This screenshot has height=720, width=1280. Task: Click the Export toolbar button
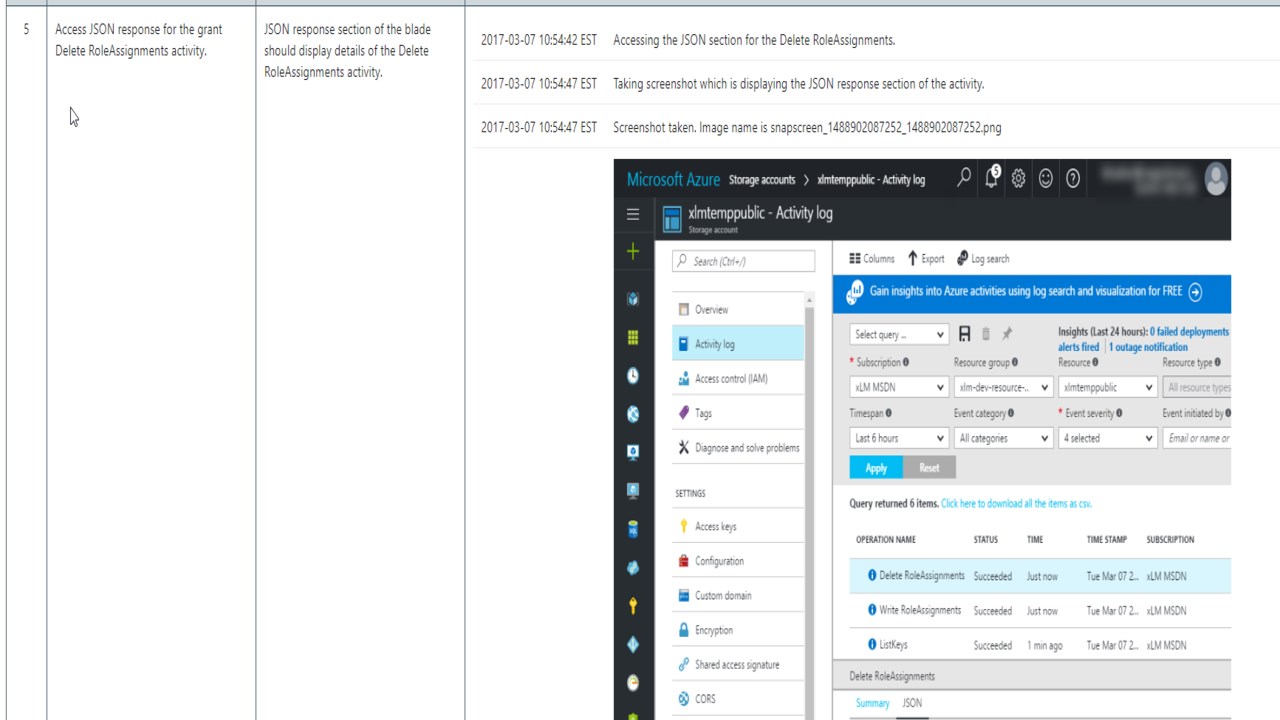click(925, 258)
